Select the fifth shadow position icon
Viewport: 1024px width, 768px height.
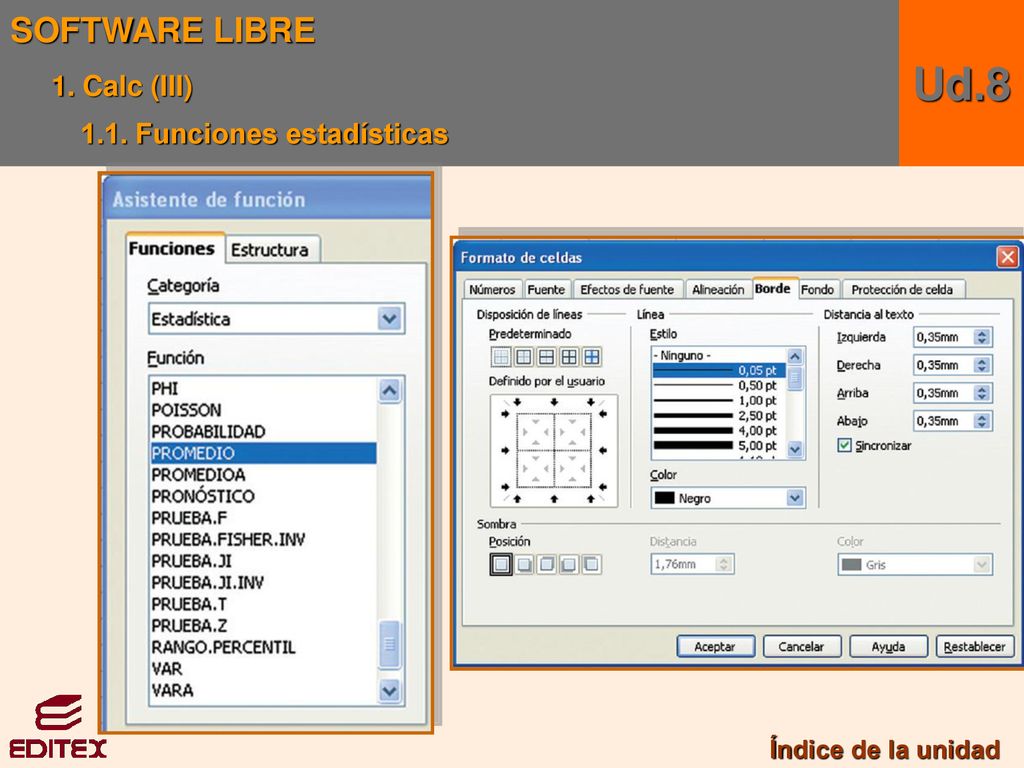pyautogui.click(x=592, y=564)
